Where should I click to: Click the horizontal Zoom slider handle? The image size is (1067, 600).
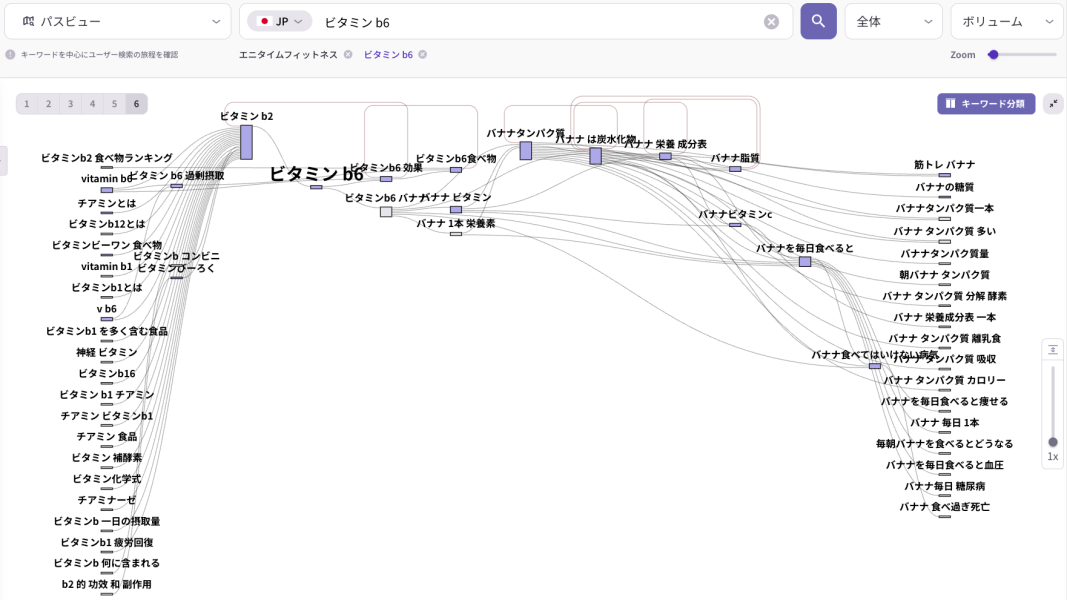[x=993, y=55]
